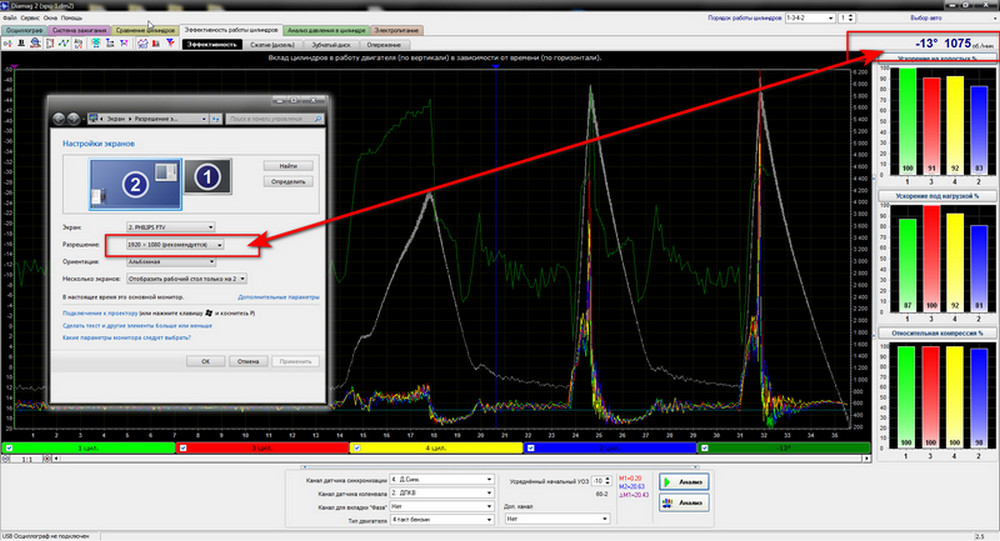This screenshot has height=541, width=1000.
Task: Open Какие параметры монитора следует выбрать link
Action: pyautogui.click(x=127, y=337)
